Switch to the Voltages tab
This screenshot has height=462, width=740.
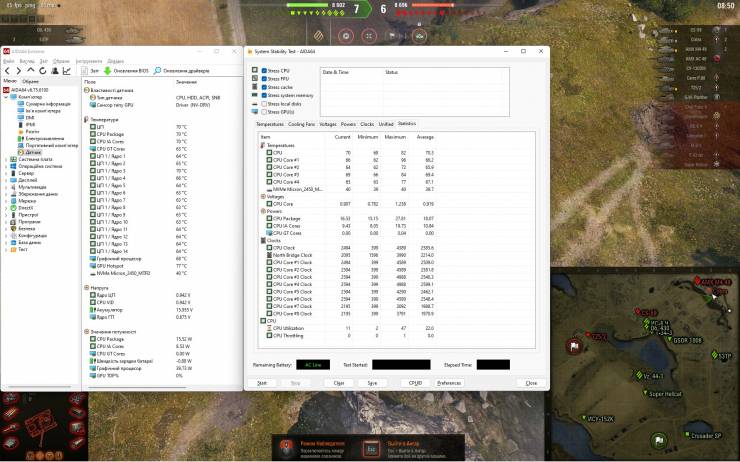[x=328, y=124]
